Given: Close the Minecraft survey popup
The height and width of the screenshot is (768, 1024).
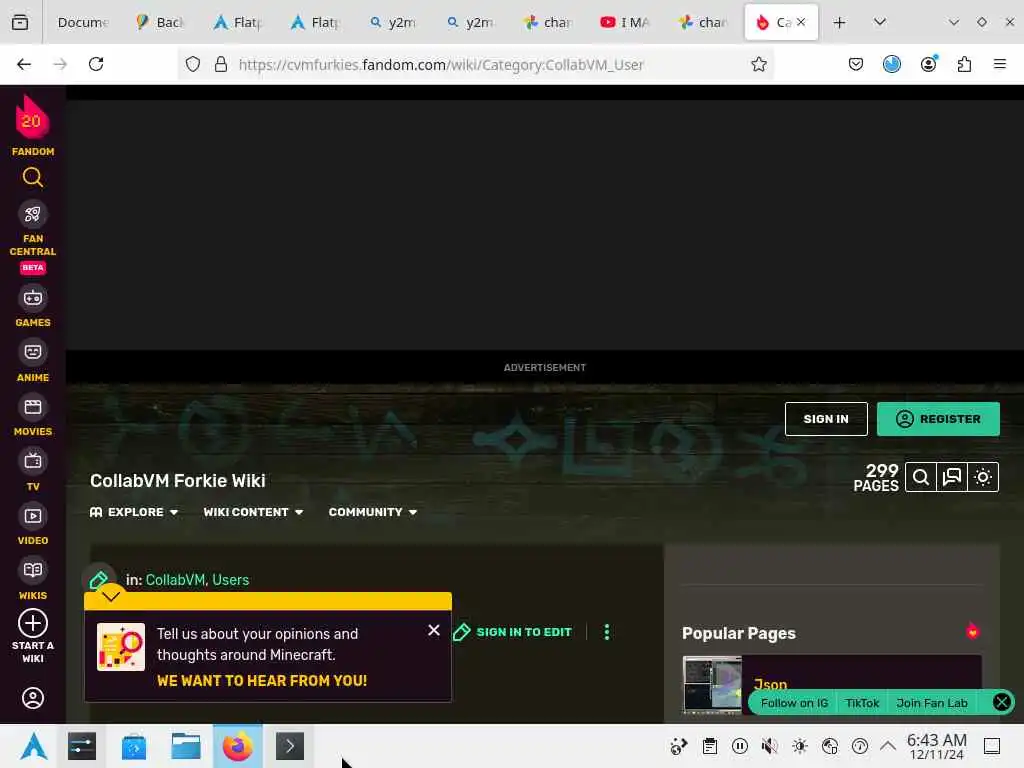Looking at the screenshot, I should click(434, 630).
